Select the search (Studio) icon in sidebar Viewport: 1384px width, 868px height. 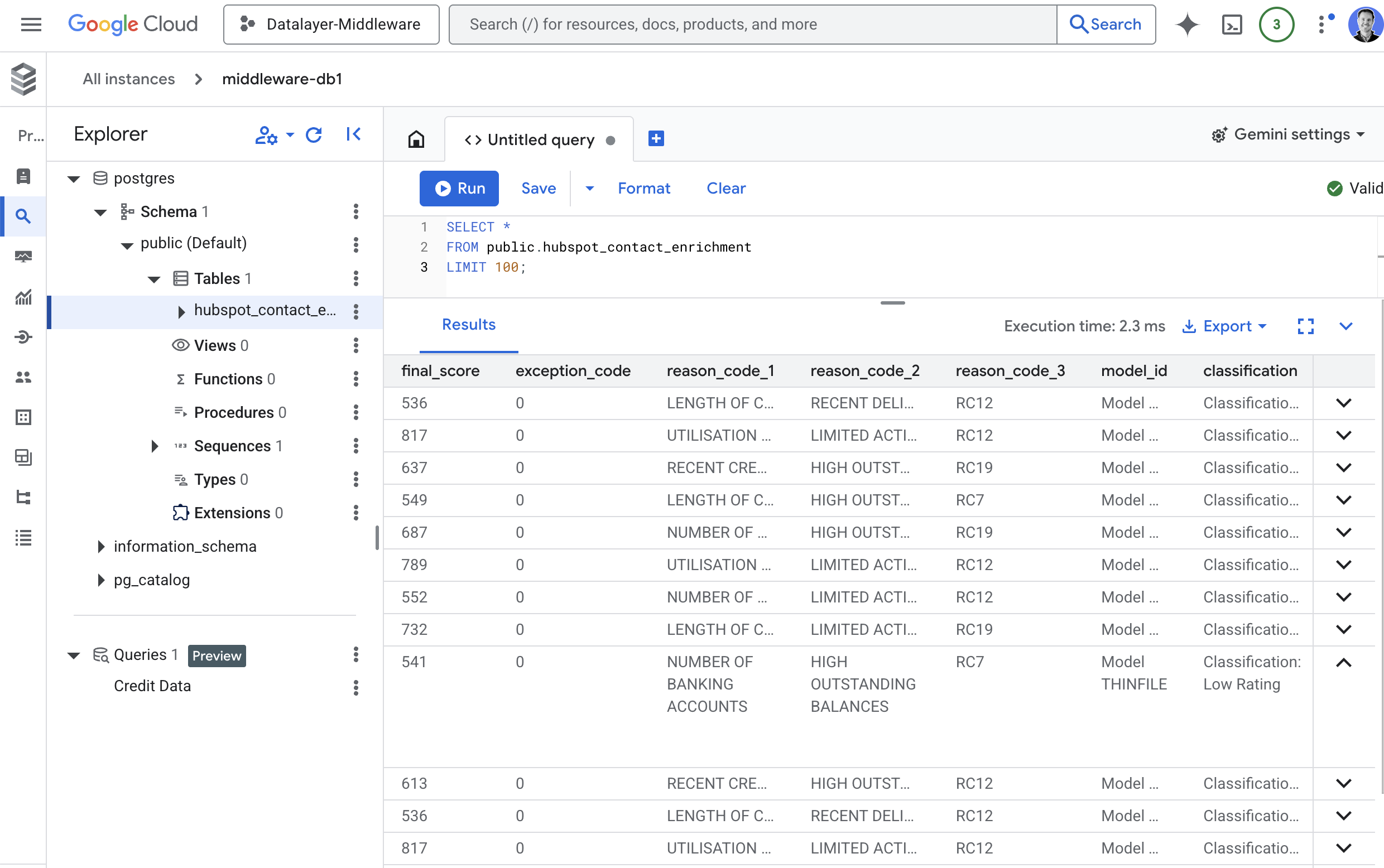tap(23, 216)
